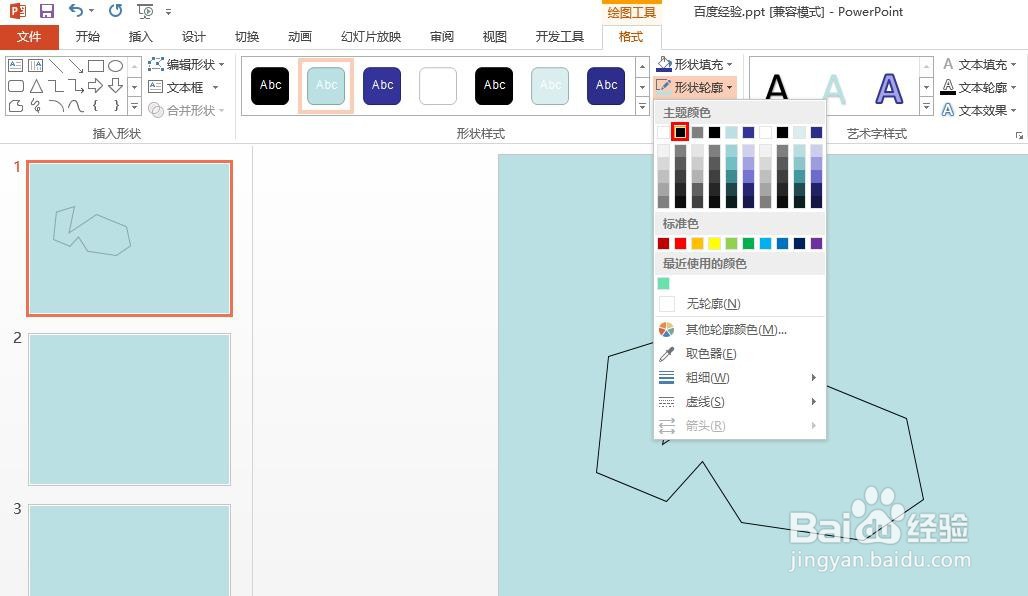Pick the yellow standard color swatch

(x=715, y=243)
